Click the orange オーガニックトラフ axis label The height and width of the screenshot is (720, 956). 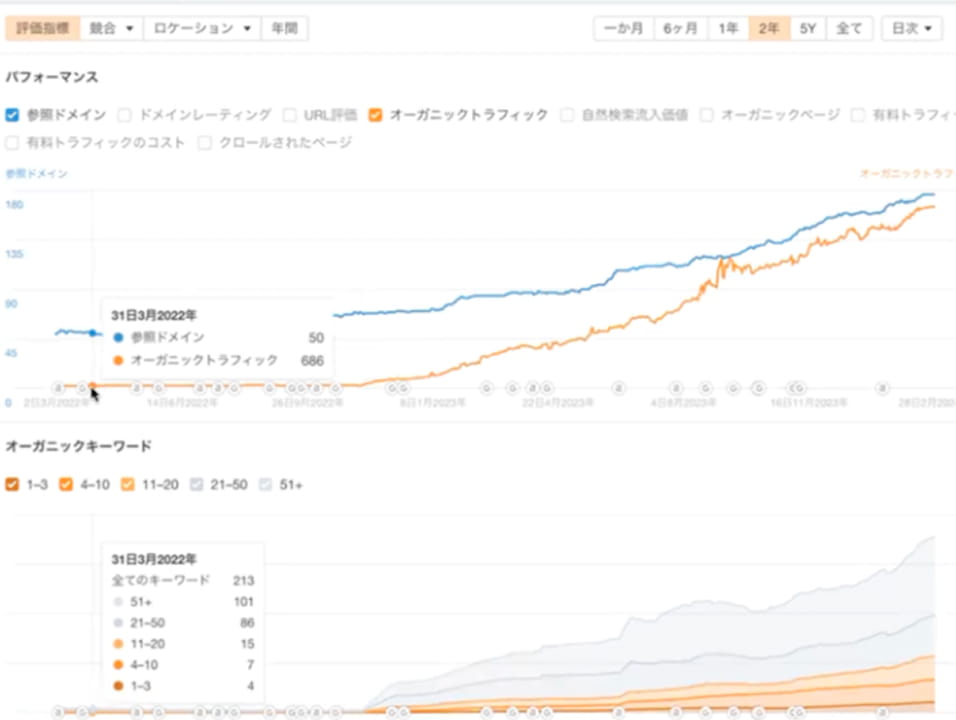pos(907,174)
